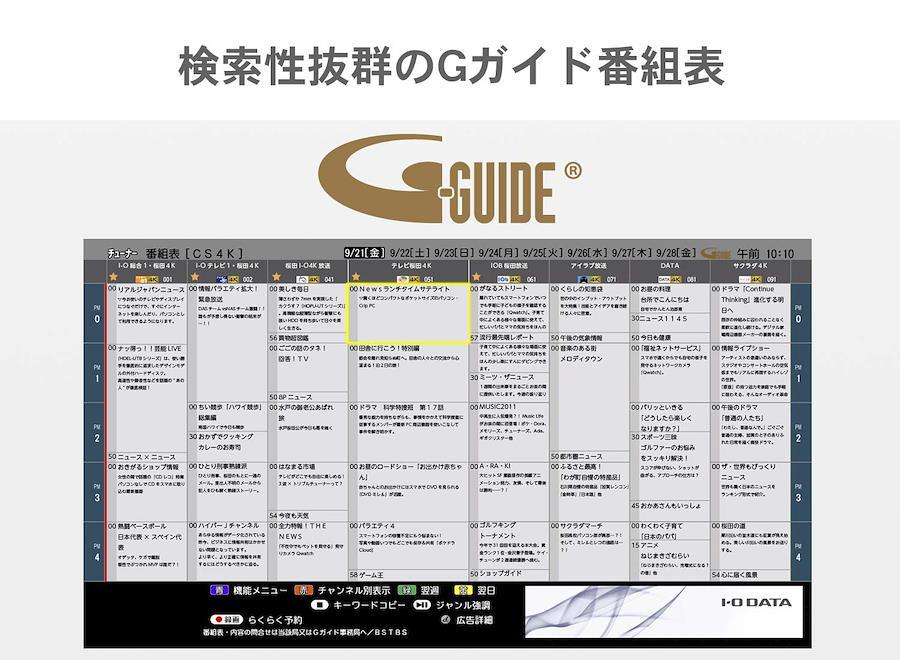The width and height of the screenshot is (900, 660).
Task: Click the red 録画 record button icon
Action: pyautogui.click(x=226, y=620)
